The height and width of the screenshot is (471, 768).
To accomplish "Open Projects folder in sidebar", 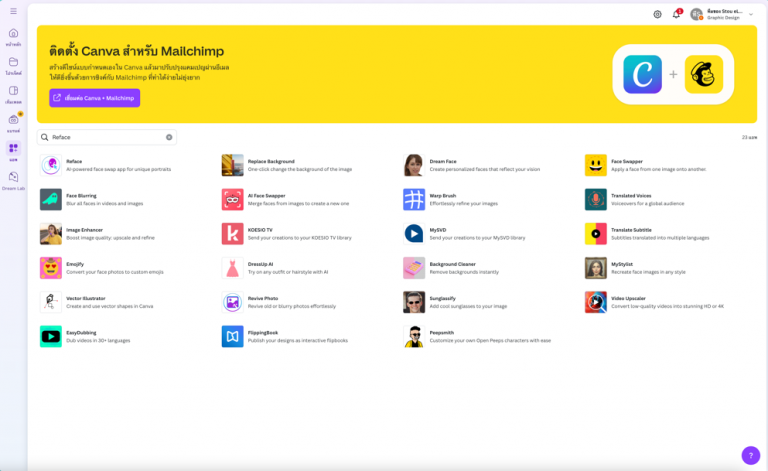I will [13, 66].
